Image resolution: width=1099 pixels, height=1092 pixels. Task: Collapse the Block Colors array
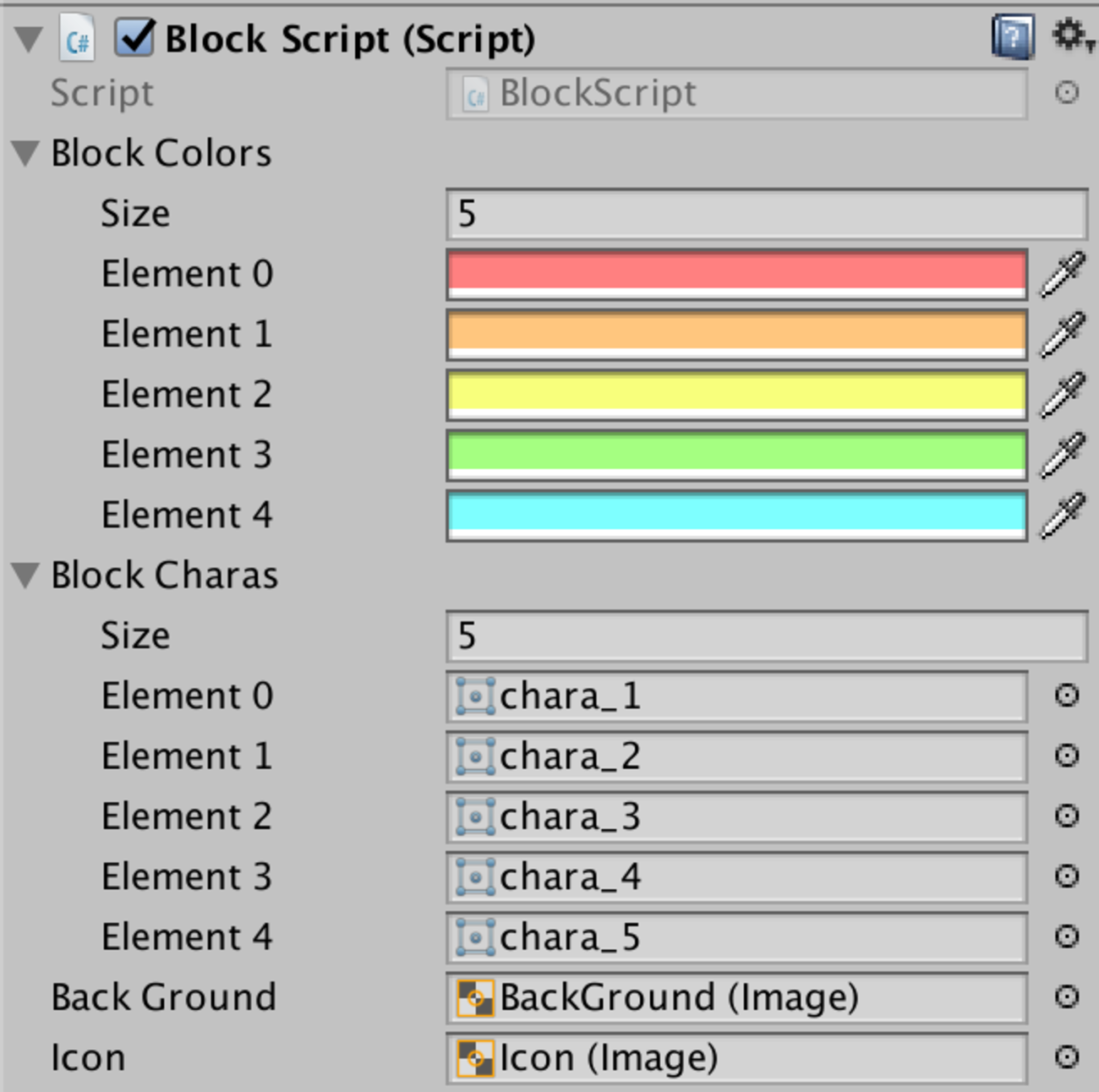pyautogui.click(x=26, y=153)
